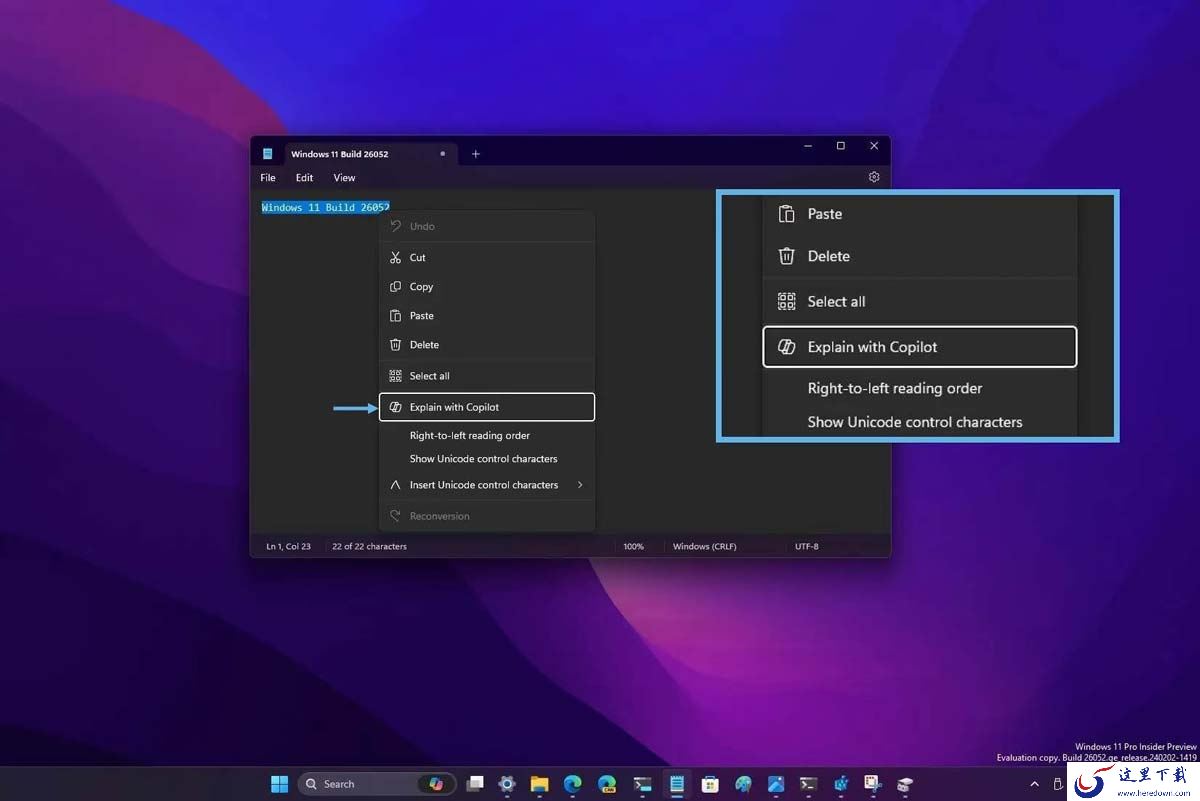Open the Edit menu
This screenshot has height=801, width=1200.
pos(304,178)
